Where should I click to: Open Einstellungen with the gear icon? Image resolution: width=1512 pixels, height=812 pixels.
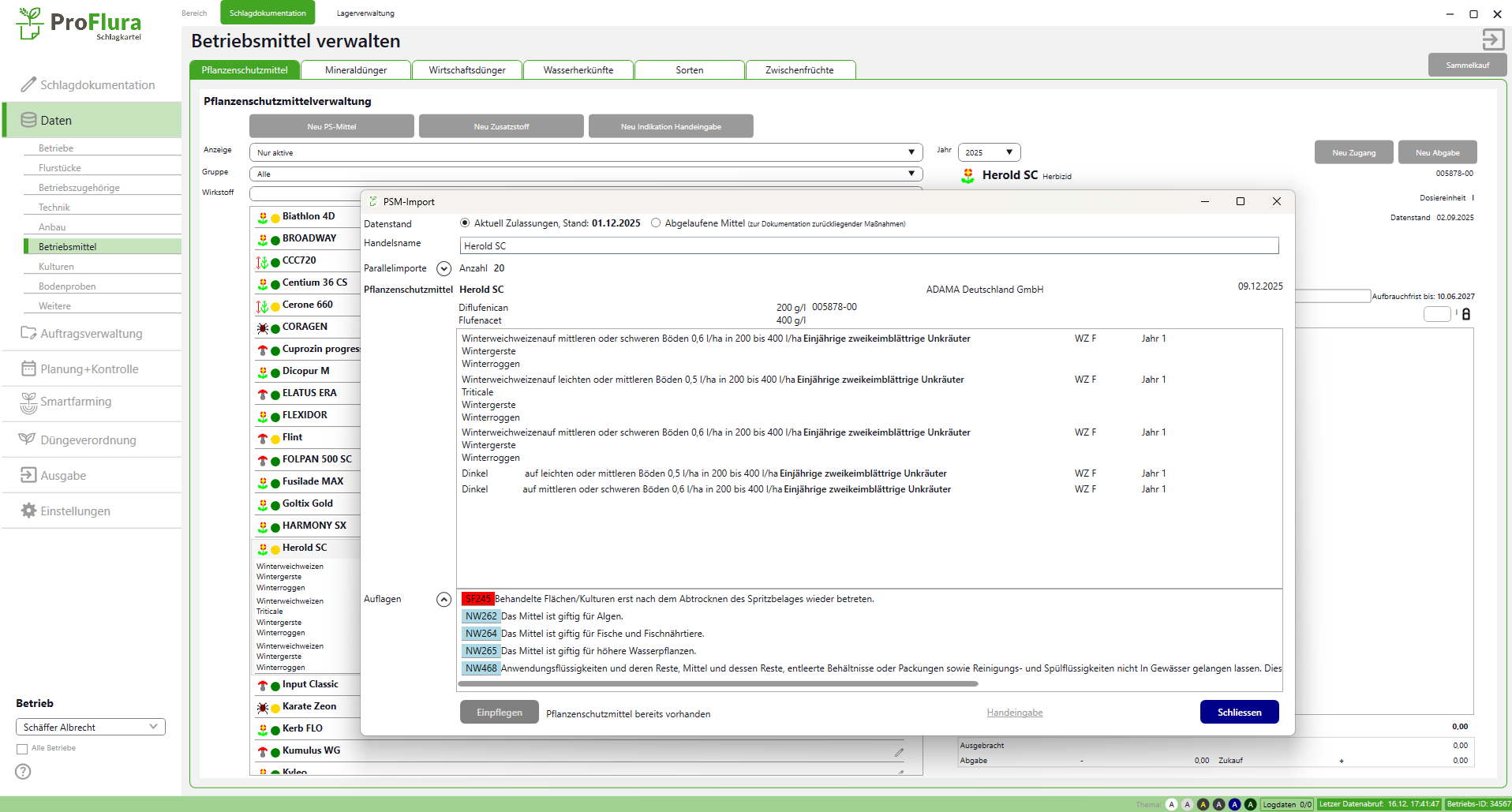(x=28, y=511)
